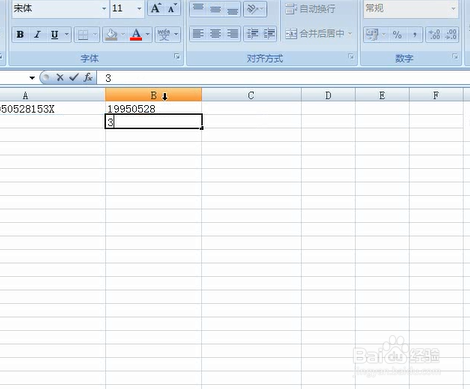Screen dimensions: 470x389
Task: Increase decimal places
Action: [434, 34]
